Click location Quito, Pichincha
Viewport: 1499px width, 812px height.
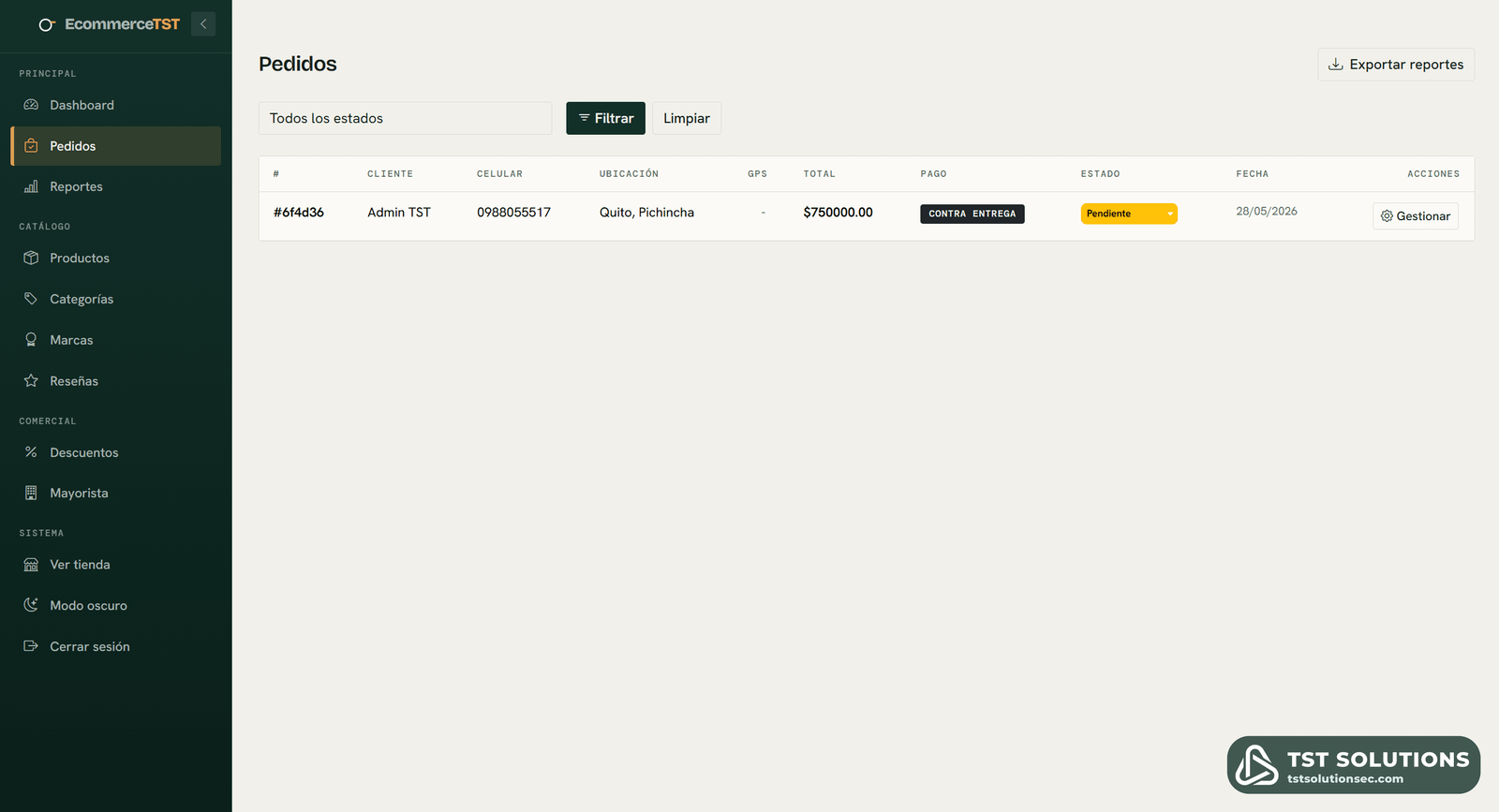646,213
